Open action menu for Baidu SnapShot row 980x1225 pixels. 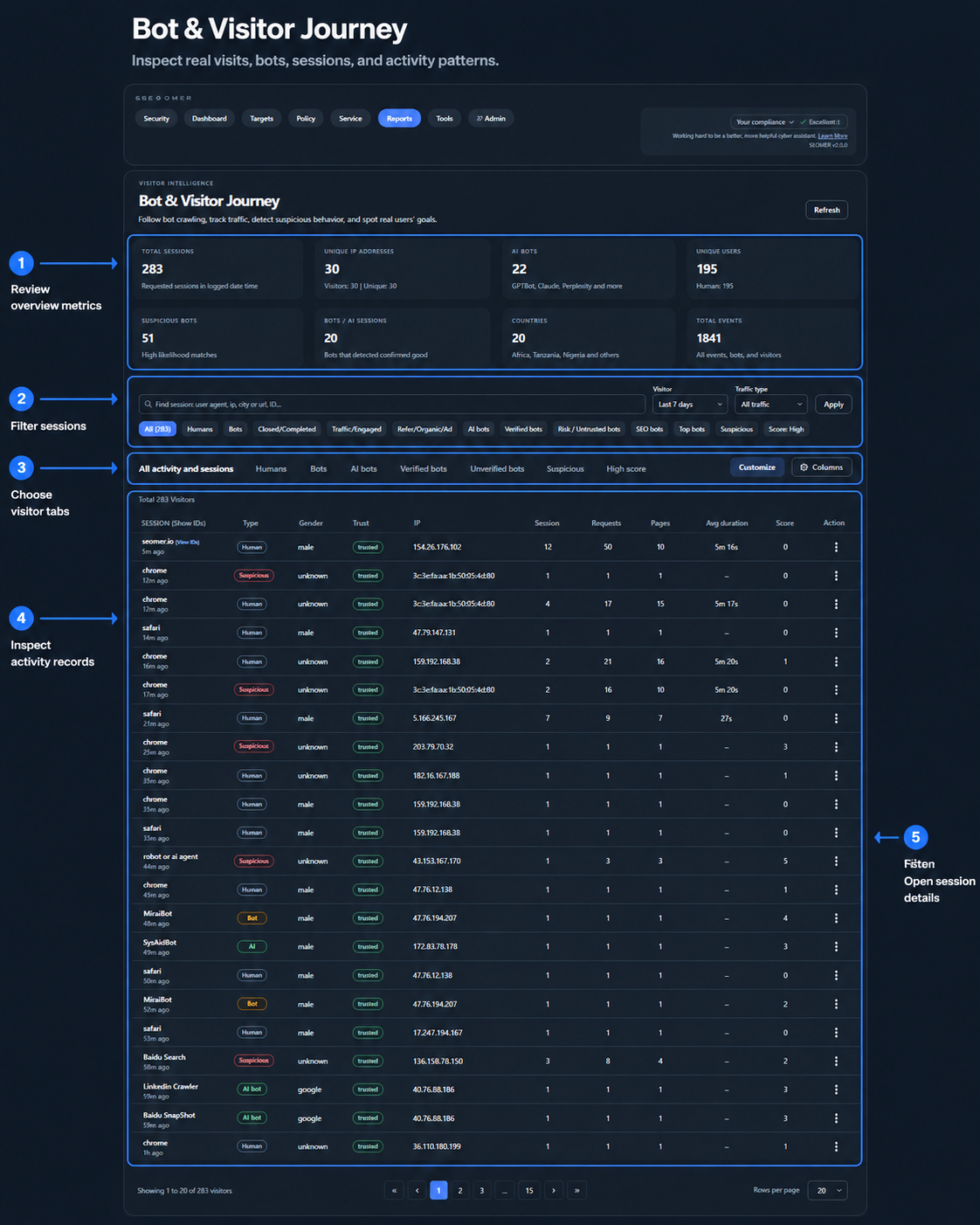[x=836, y=1118]
